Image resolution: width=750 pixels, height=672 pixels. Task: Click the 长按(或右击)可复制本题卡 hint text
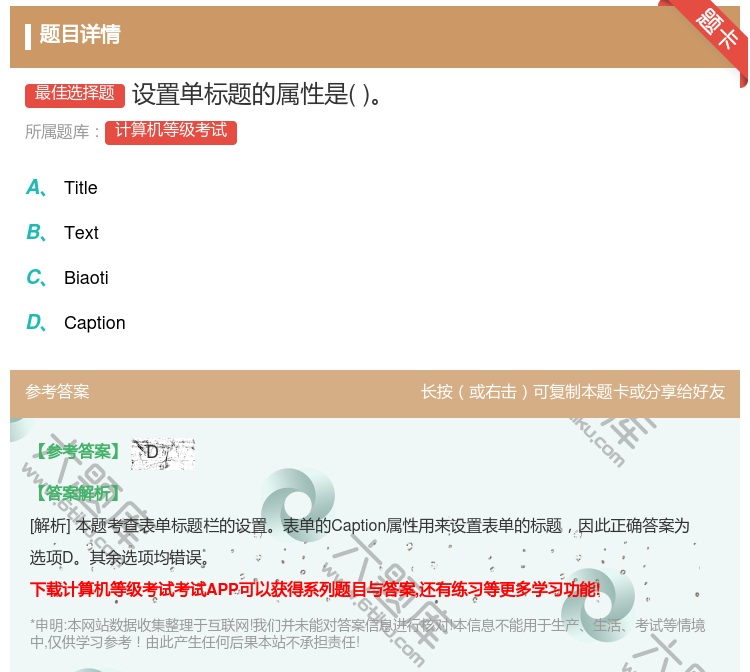(x=573, y=392)
